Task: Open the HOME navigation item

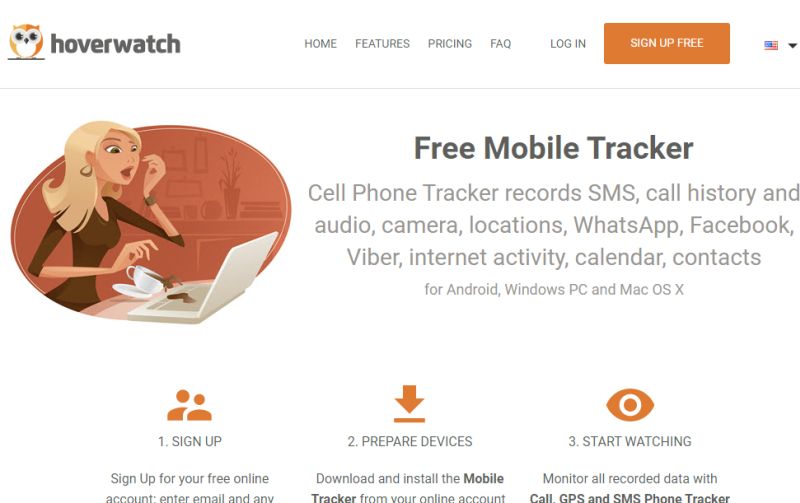Action: pyautogui.click(x=320, y=44)
